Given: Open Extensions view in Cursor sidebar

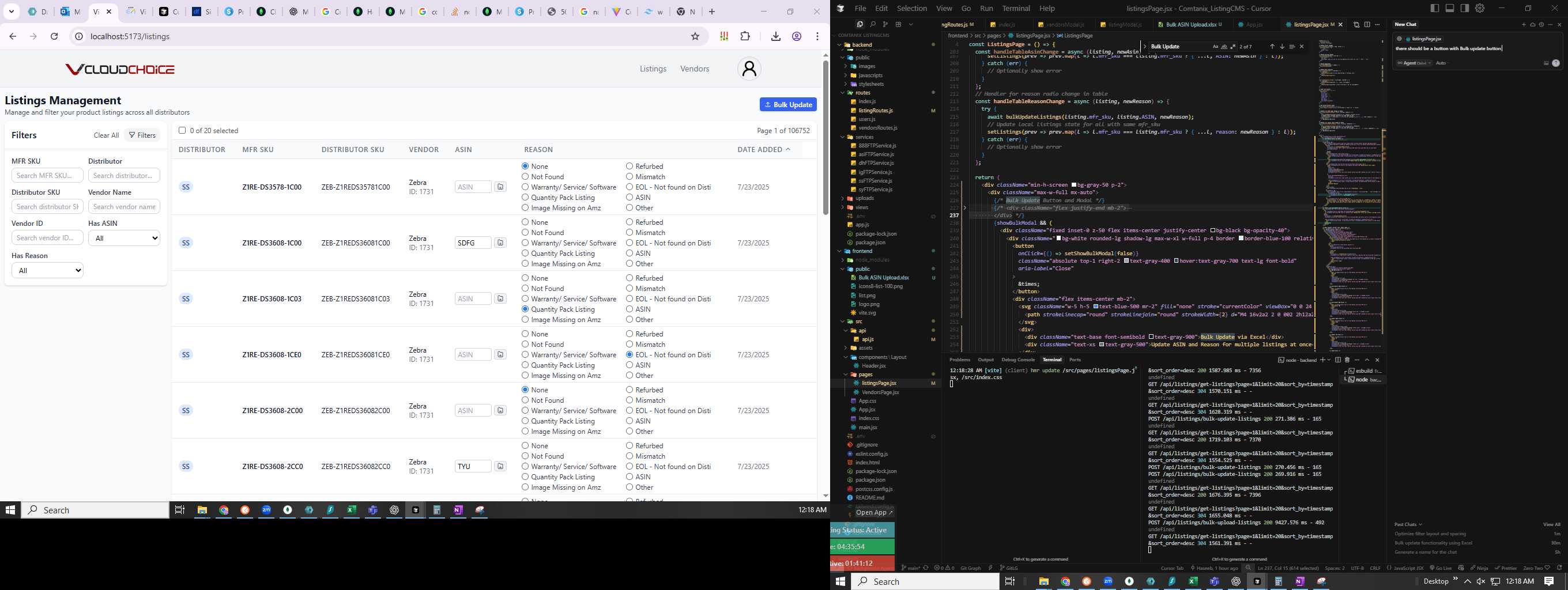Looking at the screenshot, I should point(898,24).
